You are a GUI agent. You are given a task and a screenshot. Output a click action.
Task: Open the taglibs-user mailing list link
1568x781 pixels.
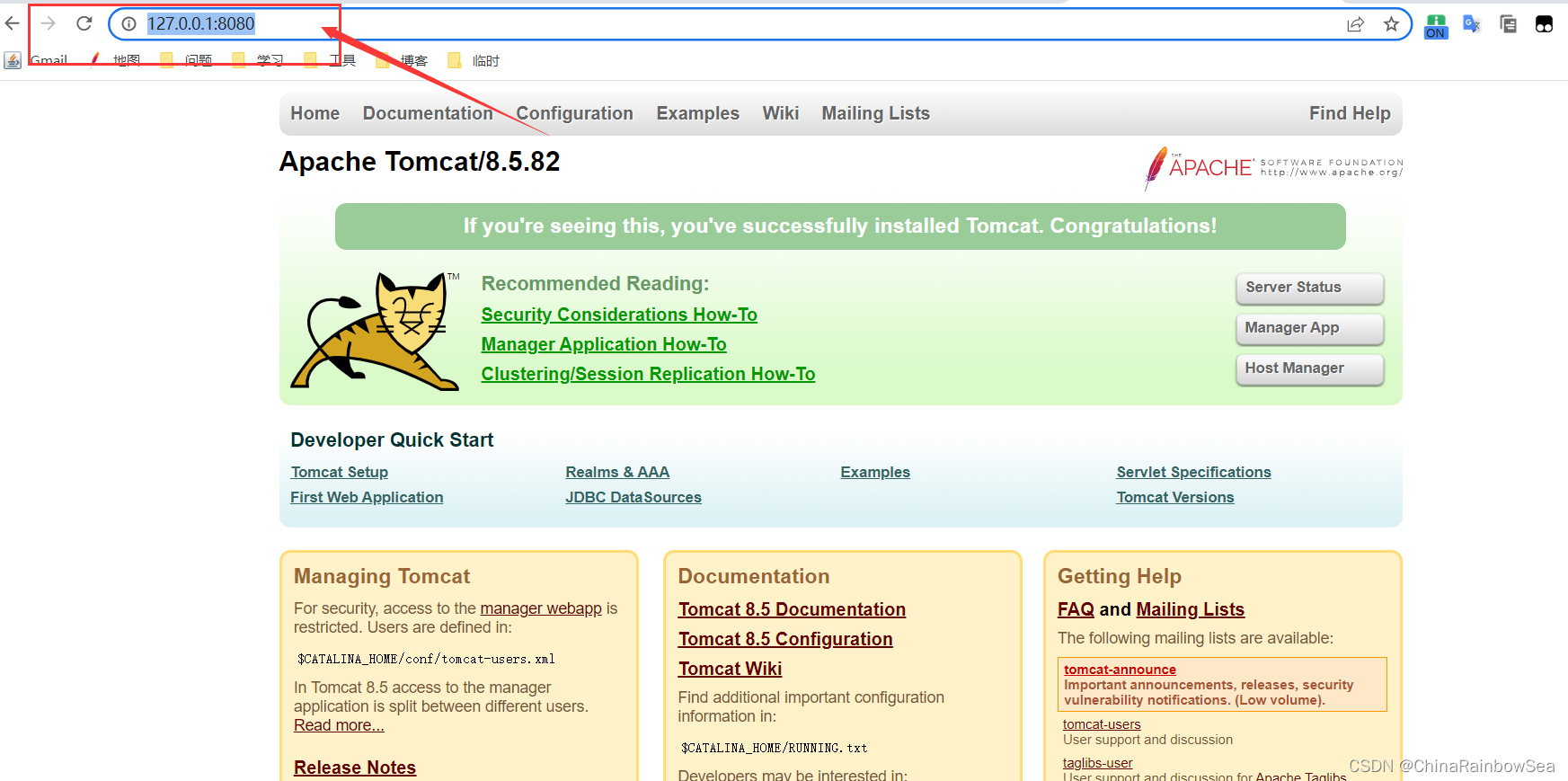[1097, 763]
